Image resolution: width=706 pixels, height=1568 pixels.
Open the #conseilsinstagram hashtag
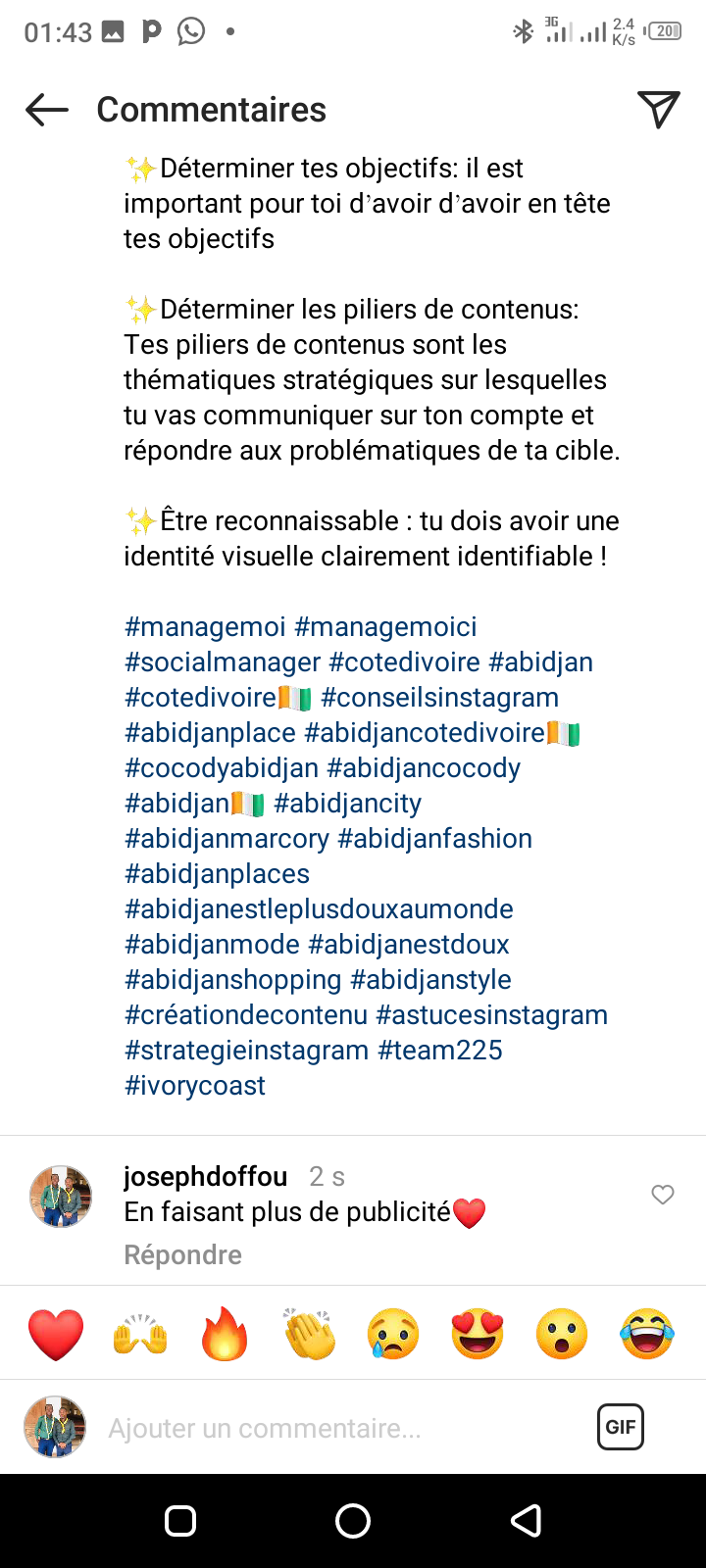click(439, 697)
